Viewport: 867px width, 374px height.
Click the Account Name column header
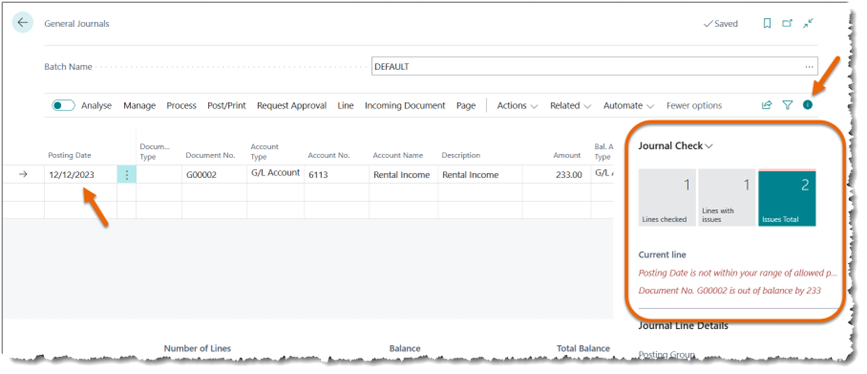[398, 155]
